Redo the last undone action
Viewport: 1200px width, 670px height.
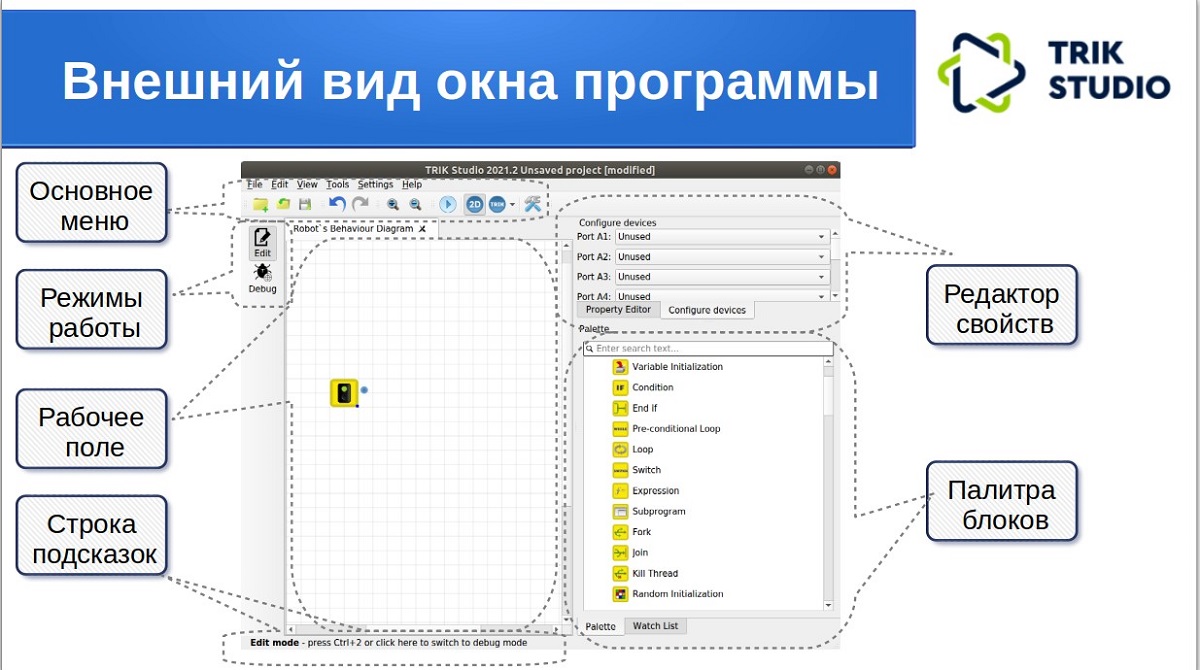[360, 204]
